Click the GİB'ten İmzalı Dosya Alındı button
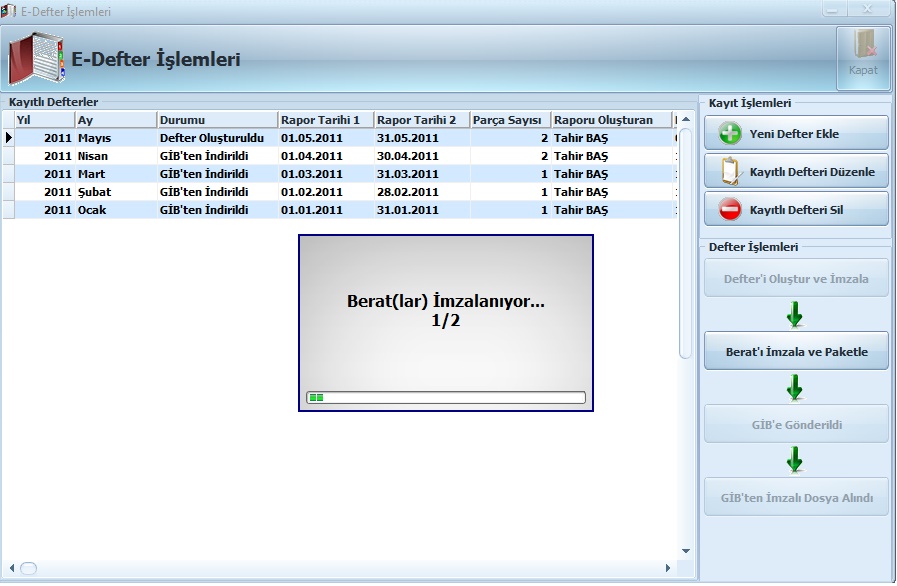This screenshot has height=586, width=897. pyautogui.click(x=796, y=498)
